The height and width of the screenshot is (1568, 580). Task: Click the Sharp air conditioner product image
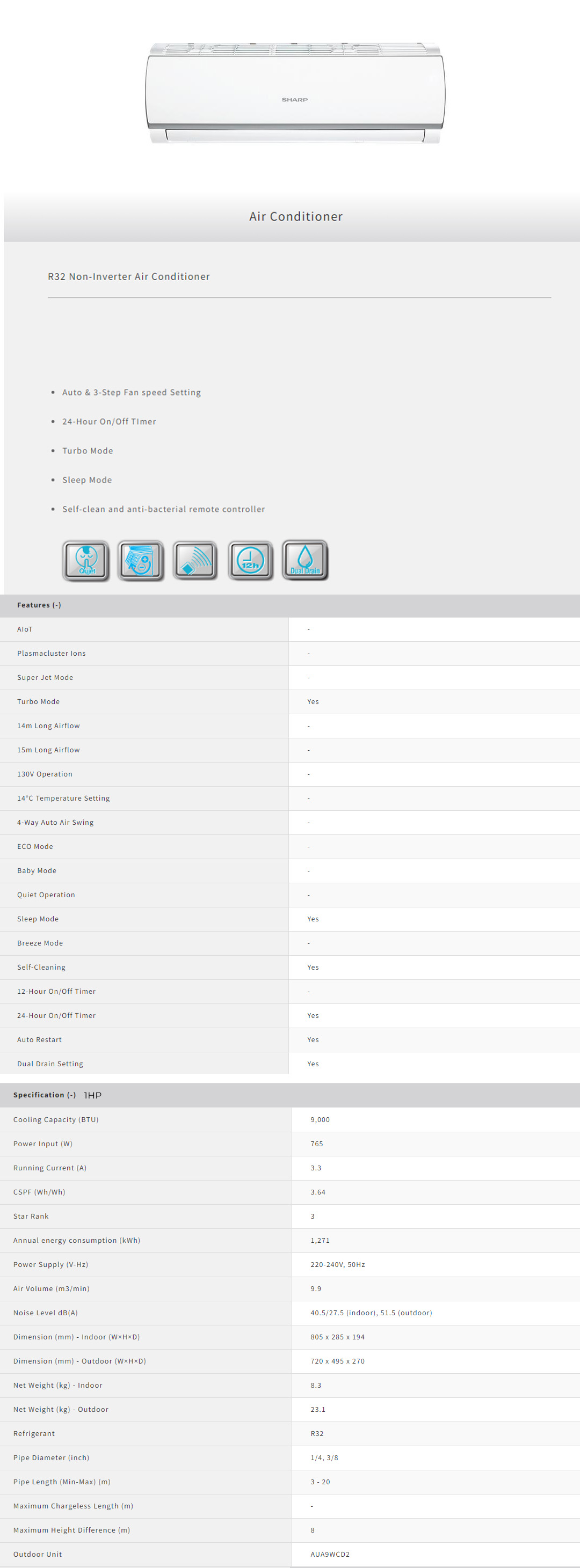[295, 94]
